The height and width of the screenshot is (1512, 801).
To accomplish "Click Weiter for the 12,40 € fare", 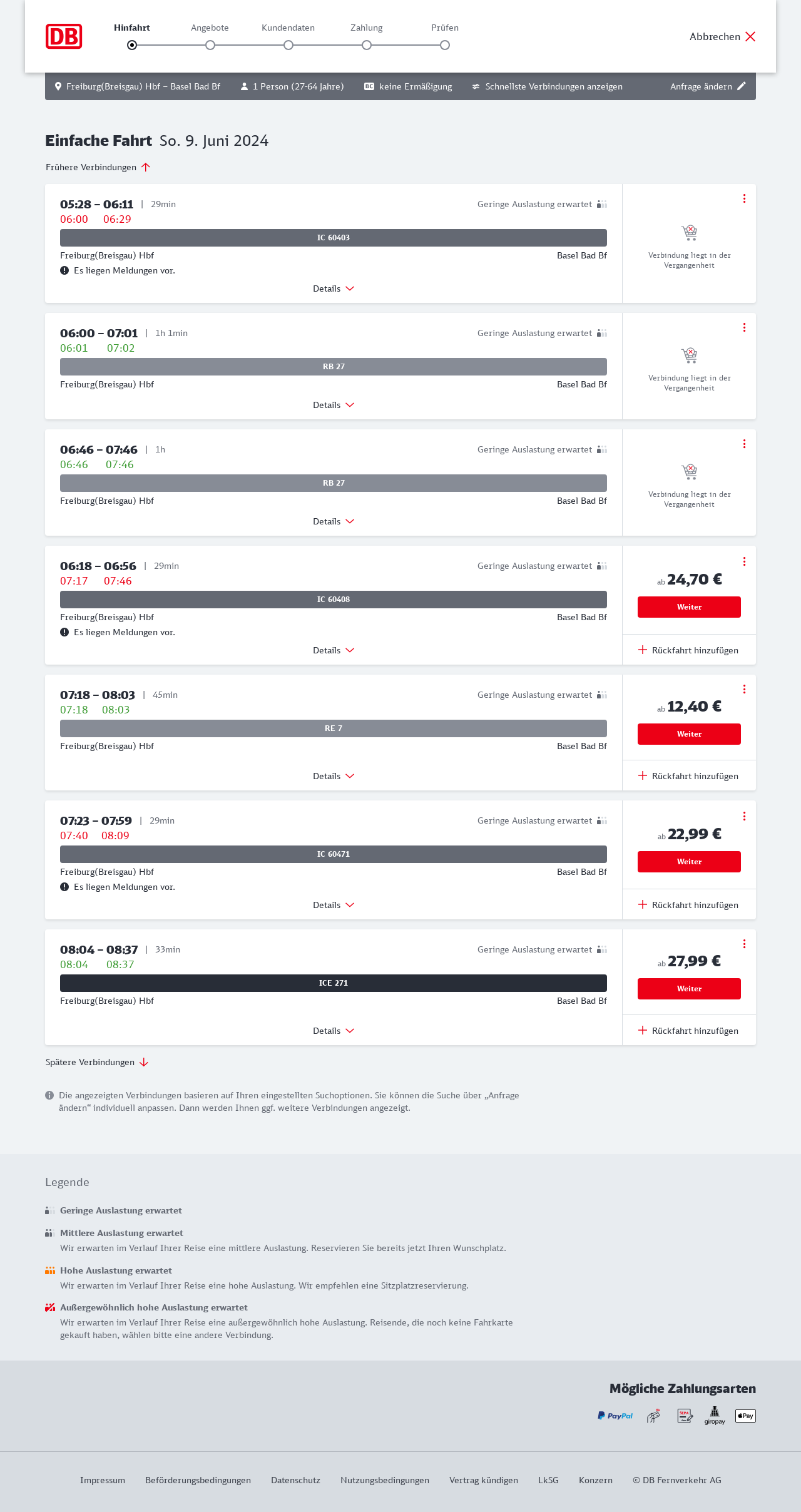I will (689, 734).
